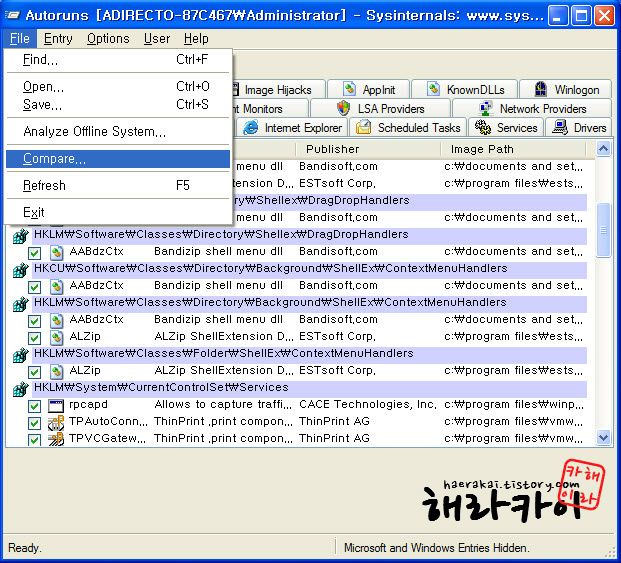Screen dimensions: 621x563
Task: Click the scrollbar up arrow
Action: (x=603, y=149)
